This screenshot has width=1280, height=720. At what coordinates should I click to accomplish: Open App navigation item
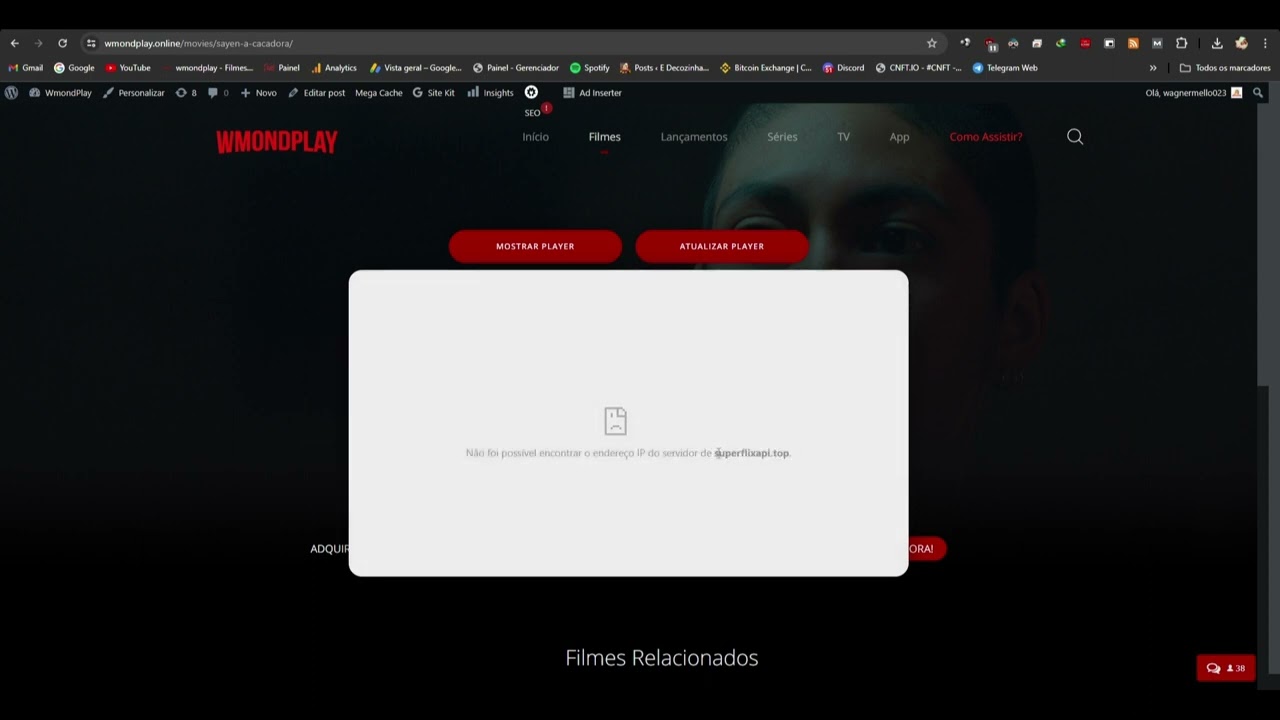[899, 137]
